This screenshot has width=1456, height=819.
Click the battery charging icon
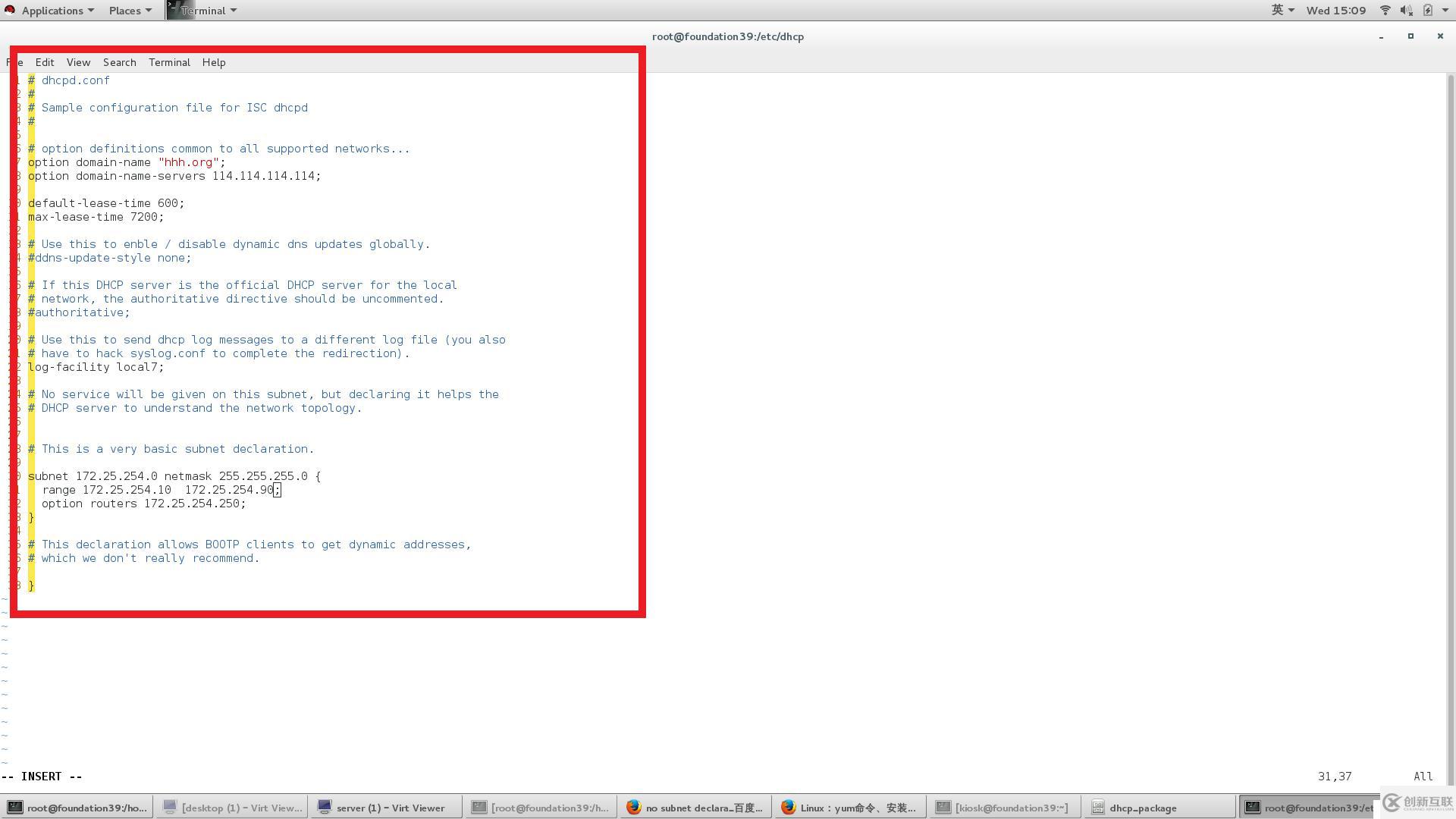click(x=1428, y=10)
